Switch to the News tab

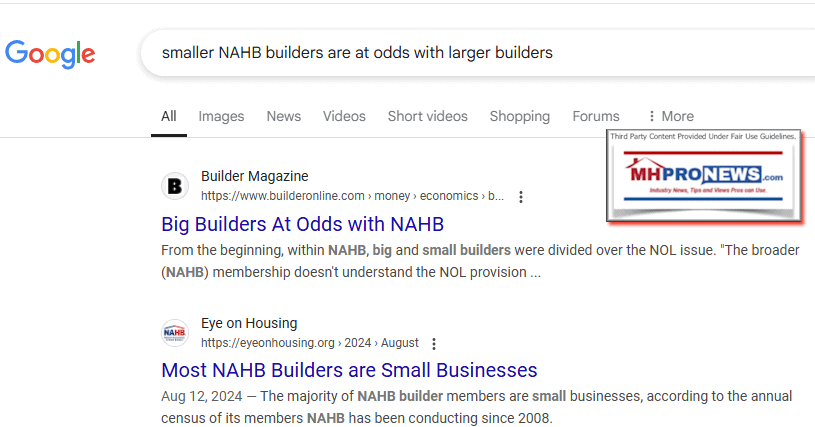click(283, 116)
